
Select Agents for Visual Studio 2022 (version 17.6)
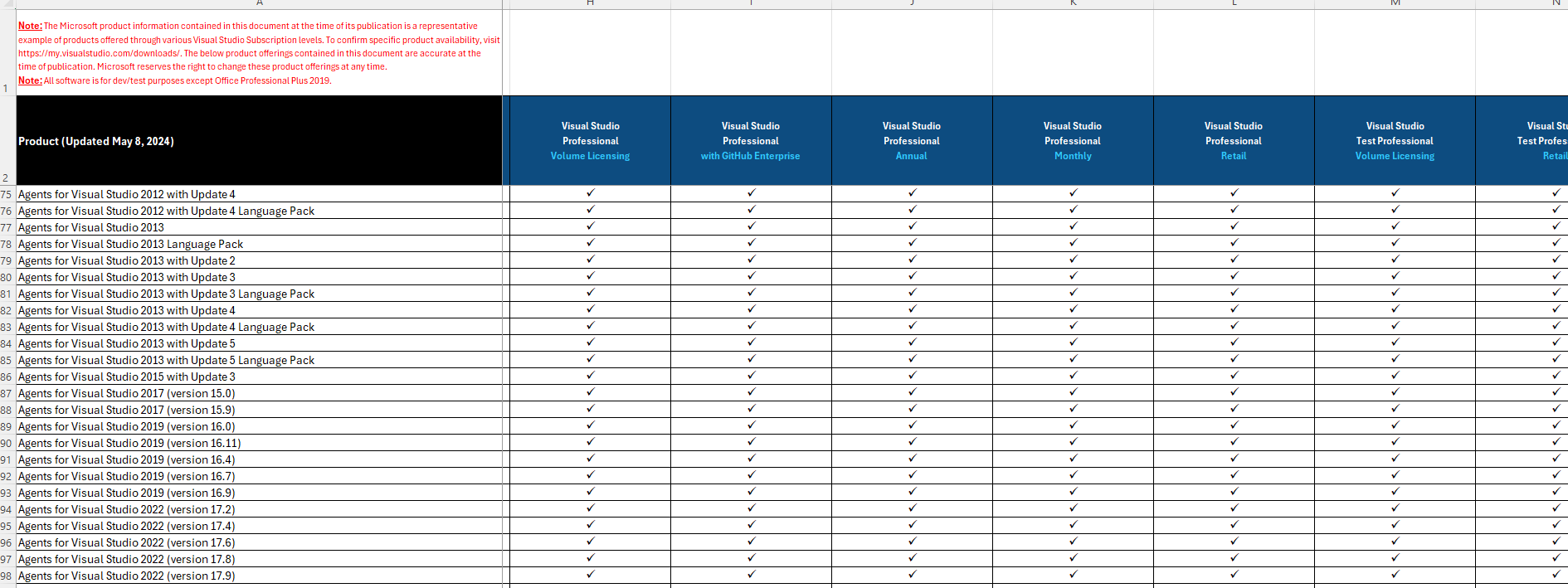pyautogui.click(x=259, y=542)
